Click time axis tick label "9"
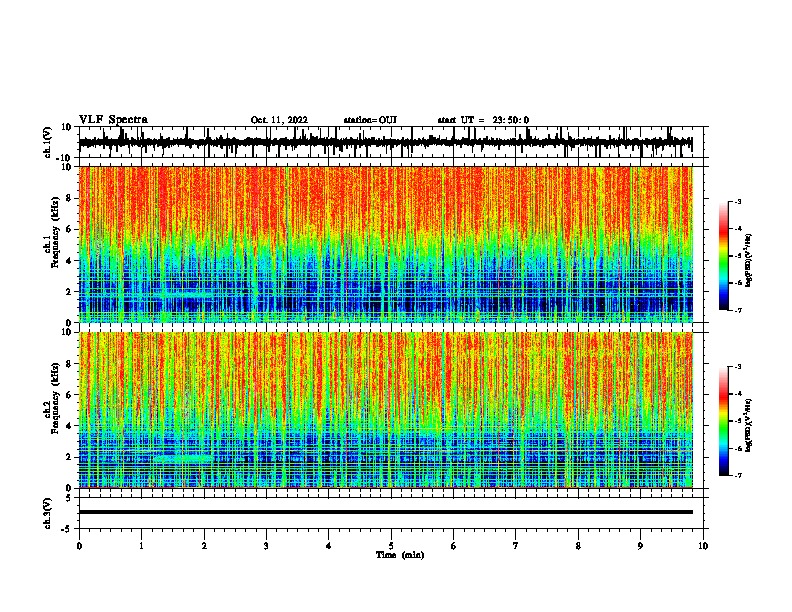This screenshot has width=792, height=612. [640, 546]
